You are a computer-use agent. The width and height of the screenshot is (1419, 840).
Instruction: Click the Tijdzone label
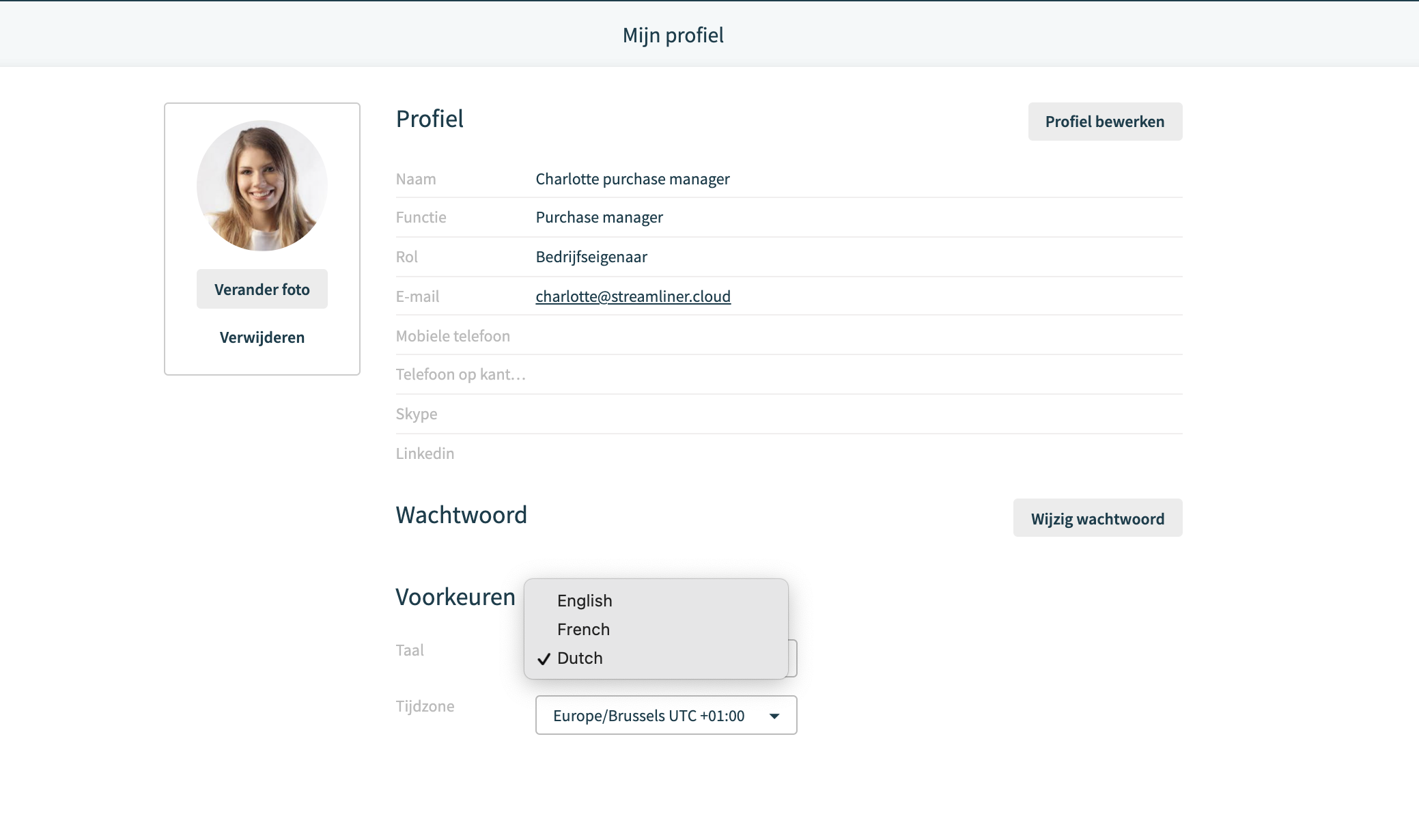click(425, 706)
